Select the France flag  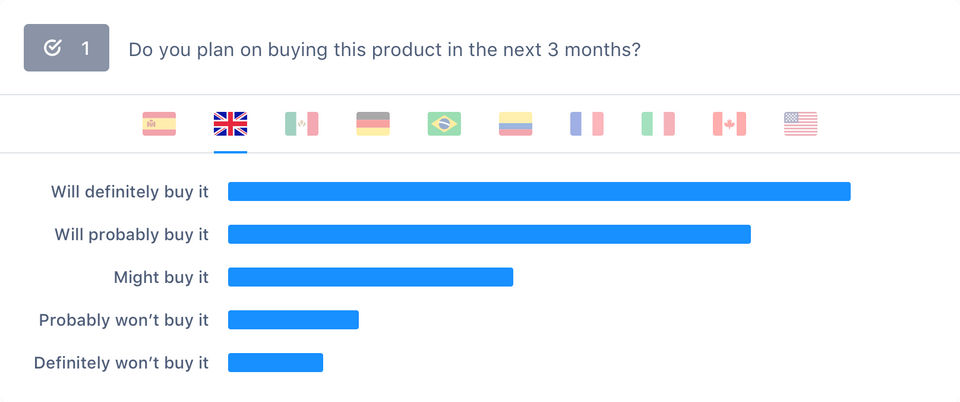click(587, 124)
